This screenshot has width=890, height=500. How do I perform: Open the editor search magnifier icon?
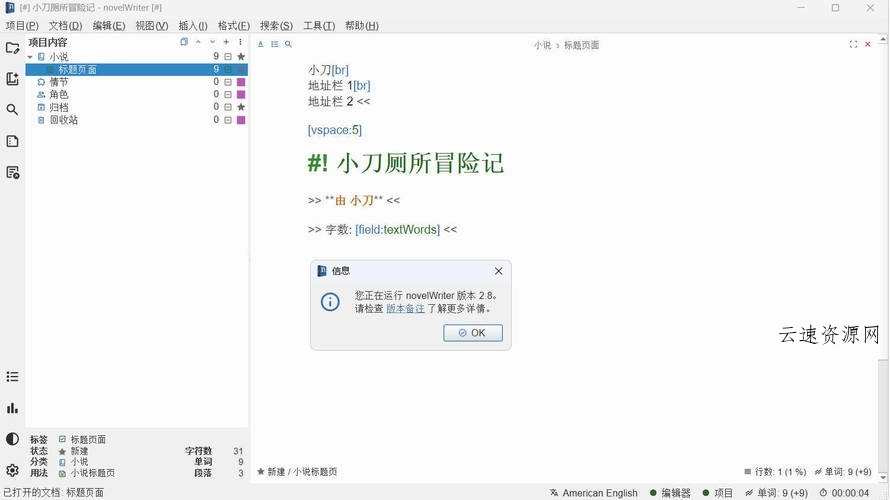288,44
